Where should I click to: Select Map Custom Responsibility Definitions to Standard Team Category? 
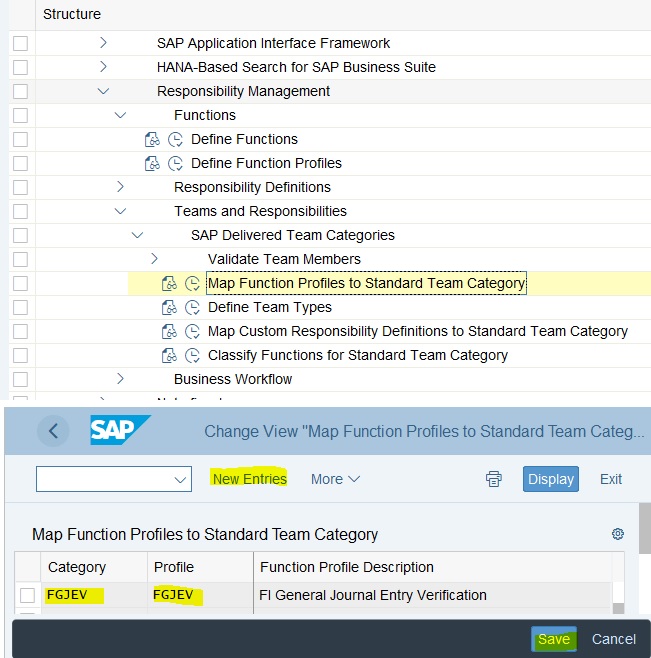click(418, 332)
